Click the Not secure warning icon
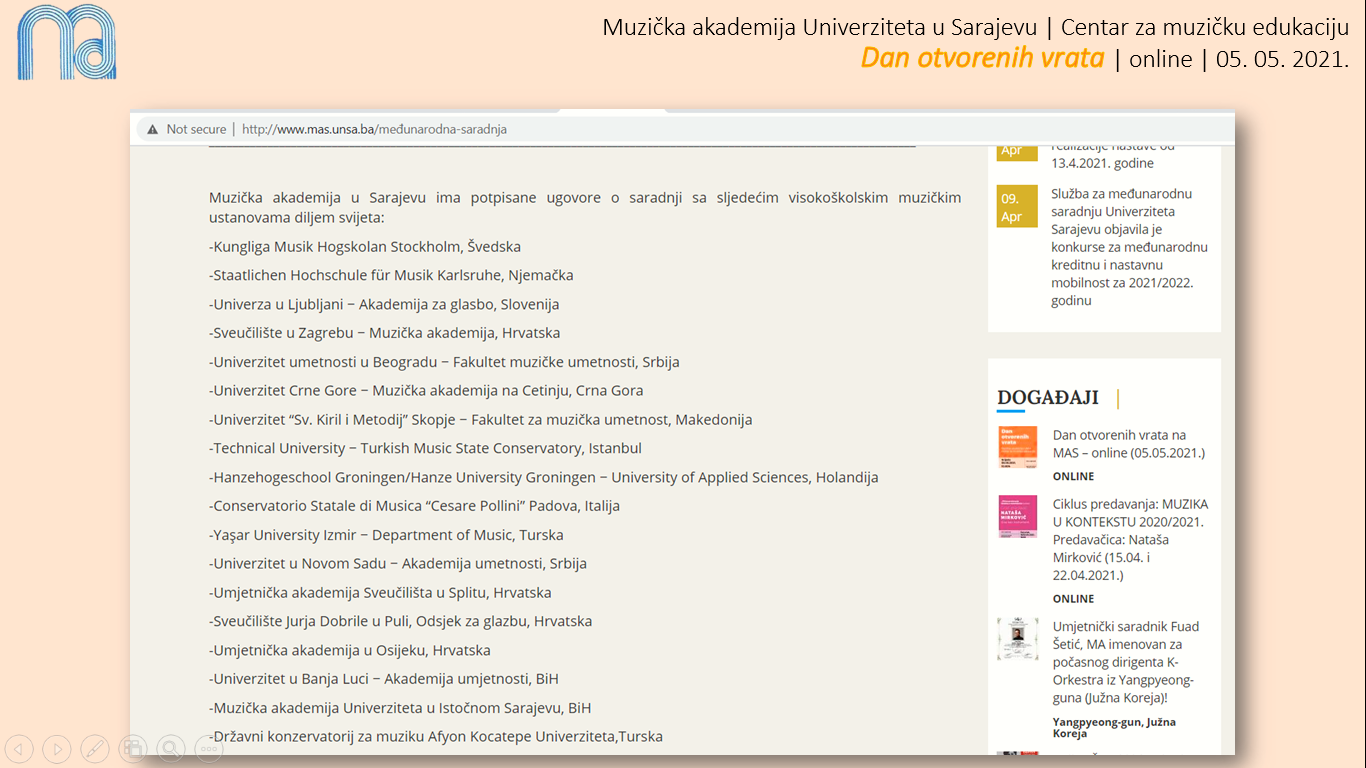The image size is (1366, 768). coord(153,129)
